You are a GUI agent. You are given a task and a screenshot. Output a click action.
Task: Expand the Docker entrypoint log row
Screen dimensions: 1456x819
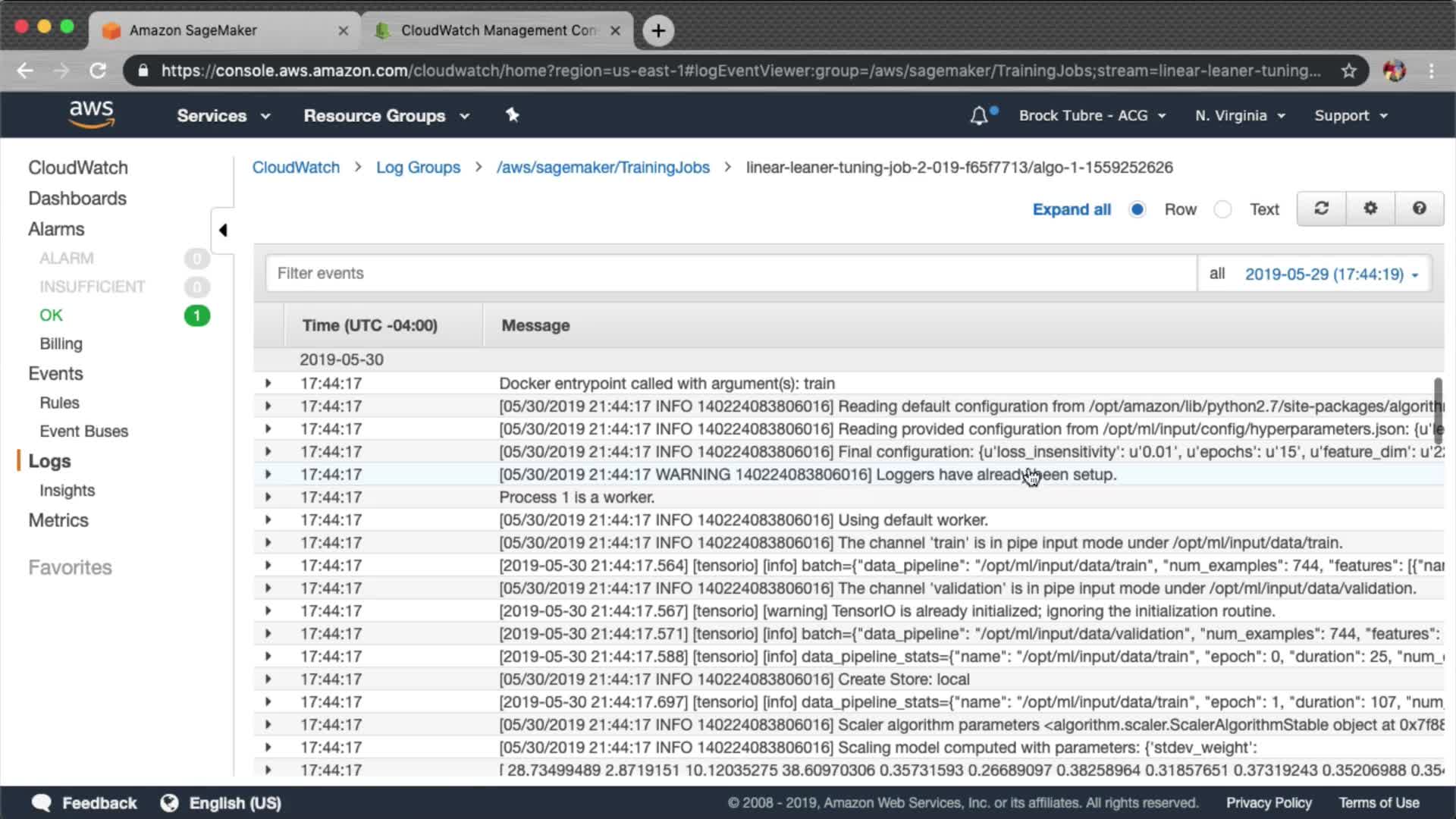(x=268, y=384)
